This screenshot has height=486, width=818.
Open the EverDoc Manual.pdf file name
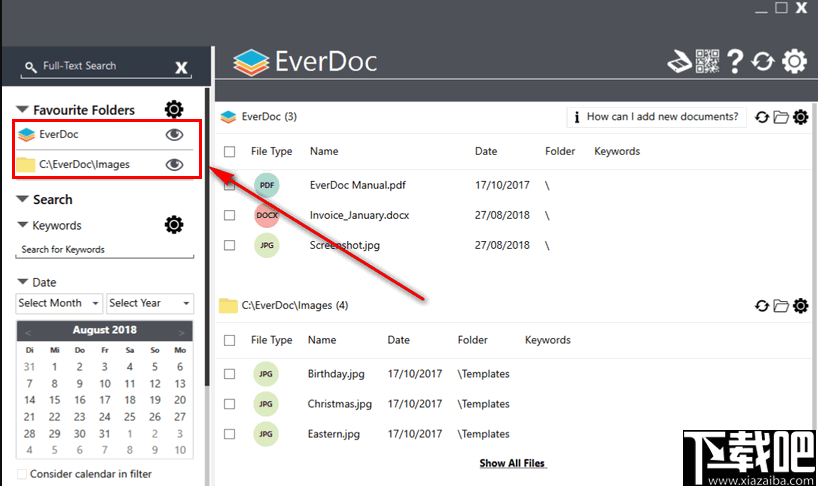click(358, 185)
